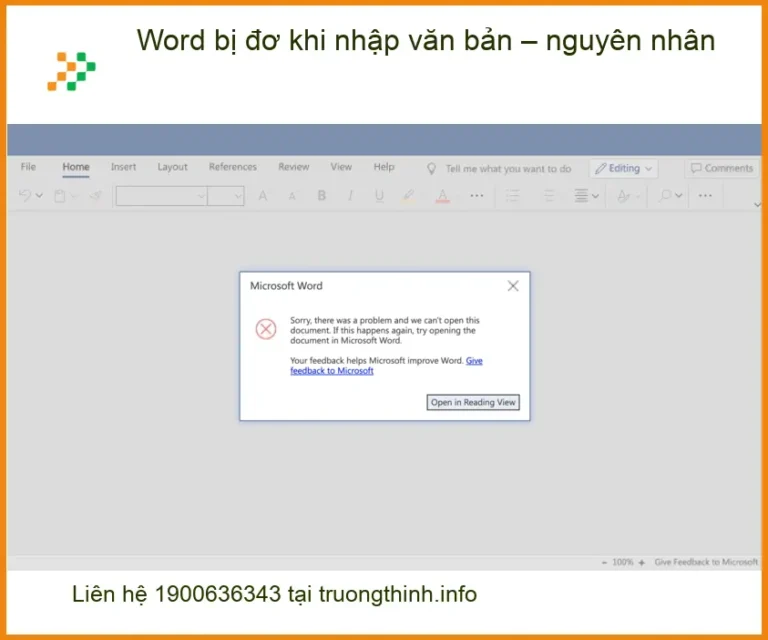Click the 'Microsoft Word' dialog title
The width and height of the screenshot is (768, 640).
[286, 285]
